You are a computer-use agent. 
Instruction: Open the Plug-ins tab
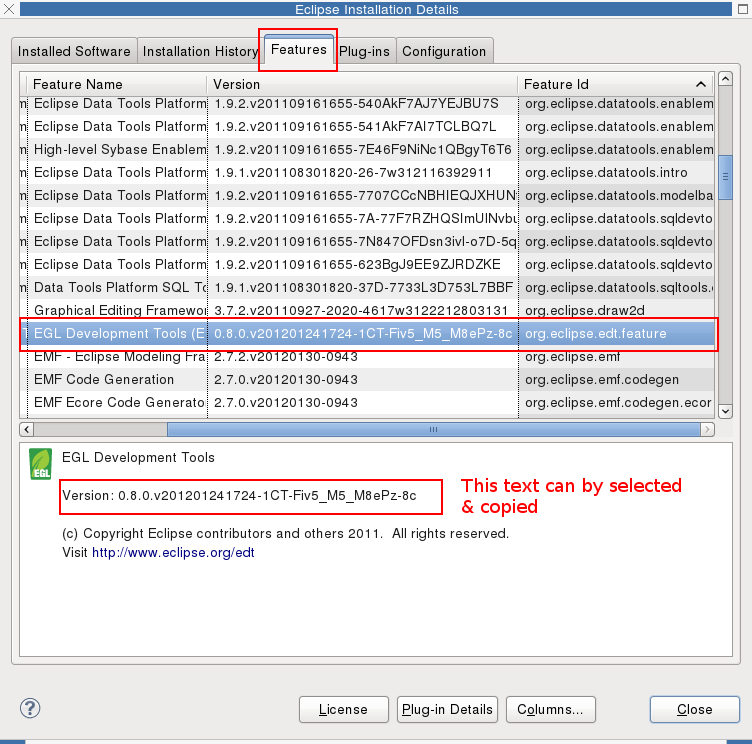pos(364,51)
